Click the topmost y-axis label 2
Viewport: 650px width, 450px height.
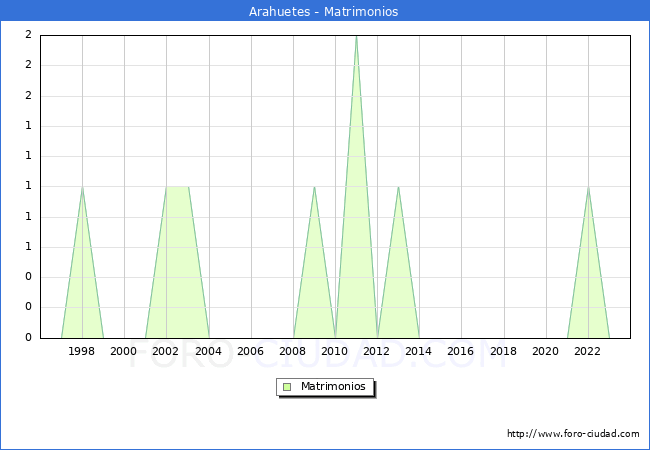tap(28, 35)
